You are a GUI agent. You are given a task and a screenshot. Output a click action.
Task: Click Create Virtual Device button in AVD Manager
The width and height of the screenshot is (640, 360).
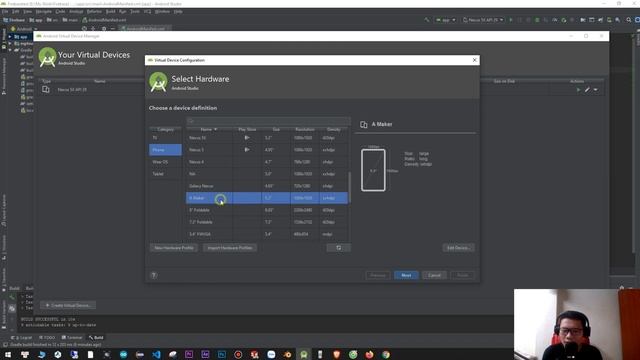(68, 305)
